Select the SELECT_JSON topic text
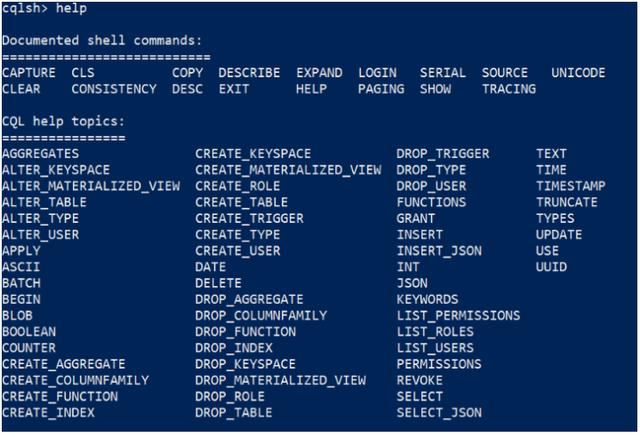Screen dimensions: 640x437 [x=439, y=413]
